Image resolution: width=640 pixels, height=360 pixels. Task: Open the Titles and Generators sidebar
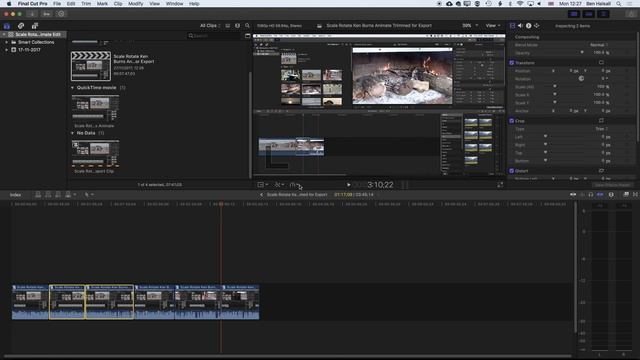pos(35,26)
